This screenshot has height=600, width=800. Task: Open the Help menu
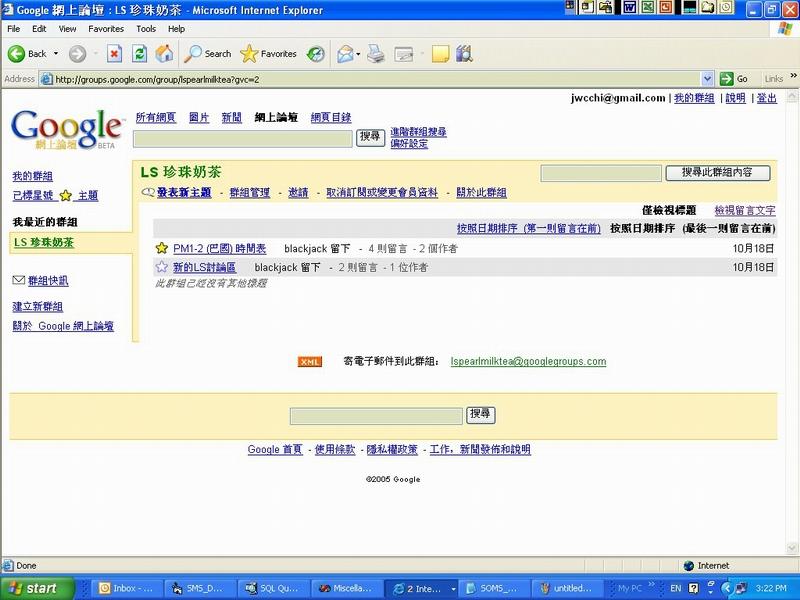(x=176, y=29)
